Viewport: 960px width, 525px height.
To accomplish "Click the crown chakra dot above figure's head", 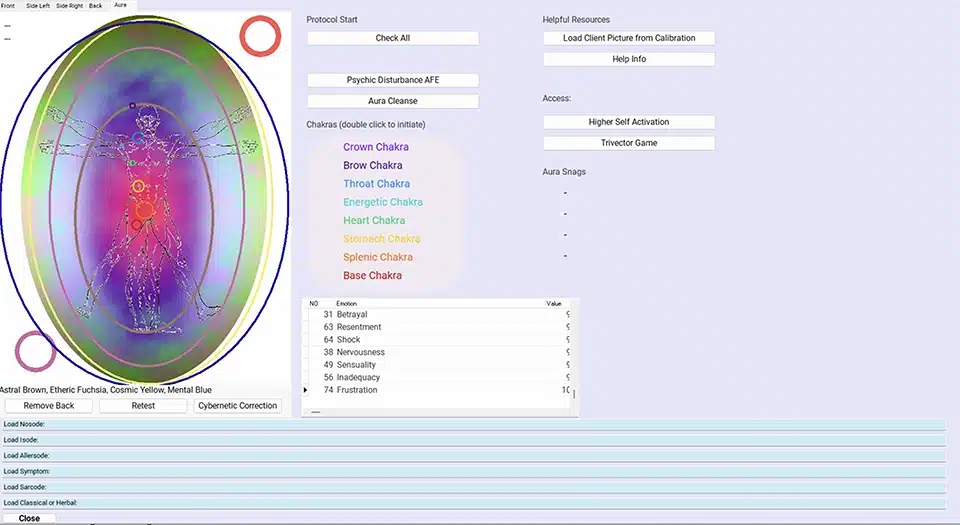I will tap(132, 106).
